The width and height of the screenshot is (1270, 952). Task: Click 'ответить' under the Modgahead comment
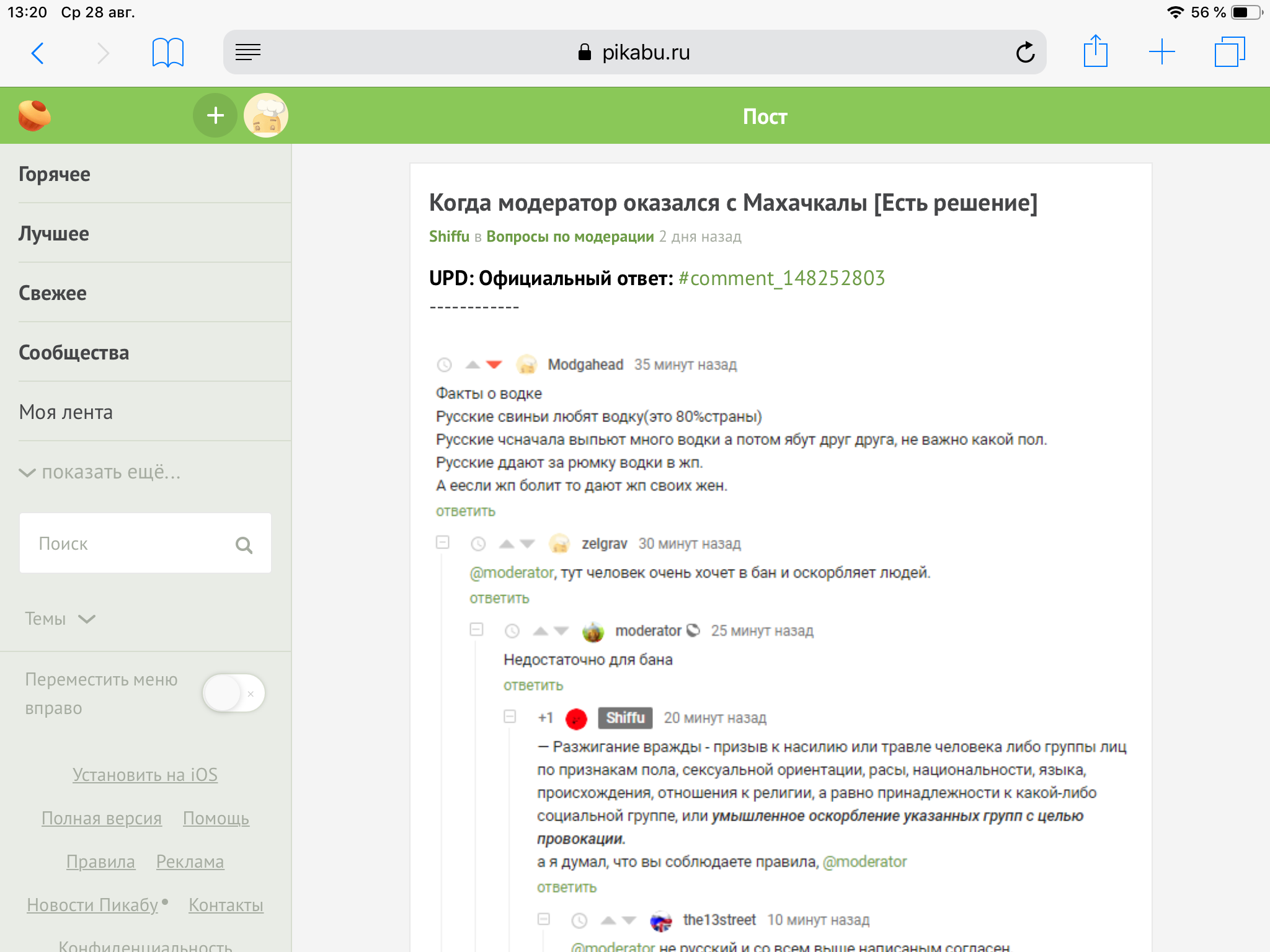[465, 511]
